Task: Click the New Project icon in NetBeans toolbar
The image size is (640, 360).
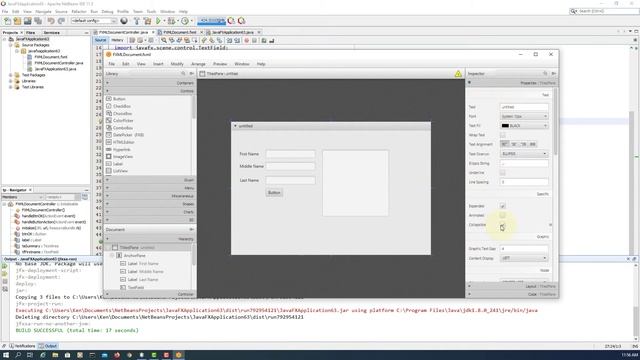Action: click(17, 21)
